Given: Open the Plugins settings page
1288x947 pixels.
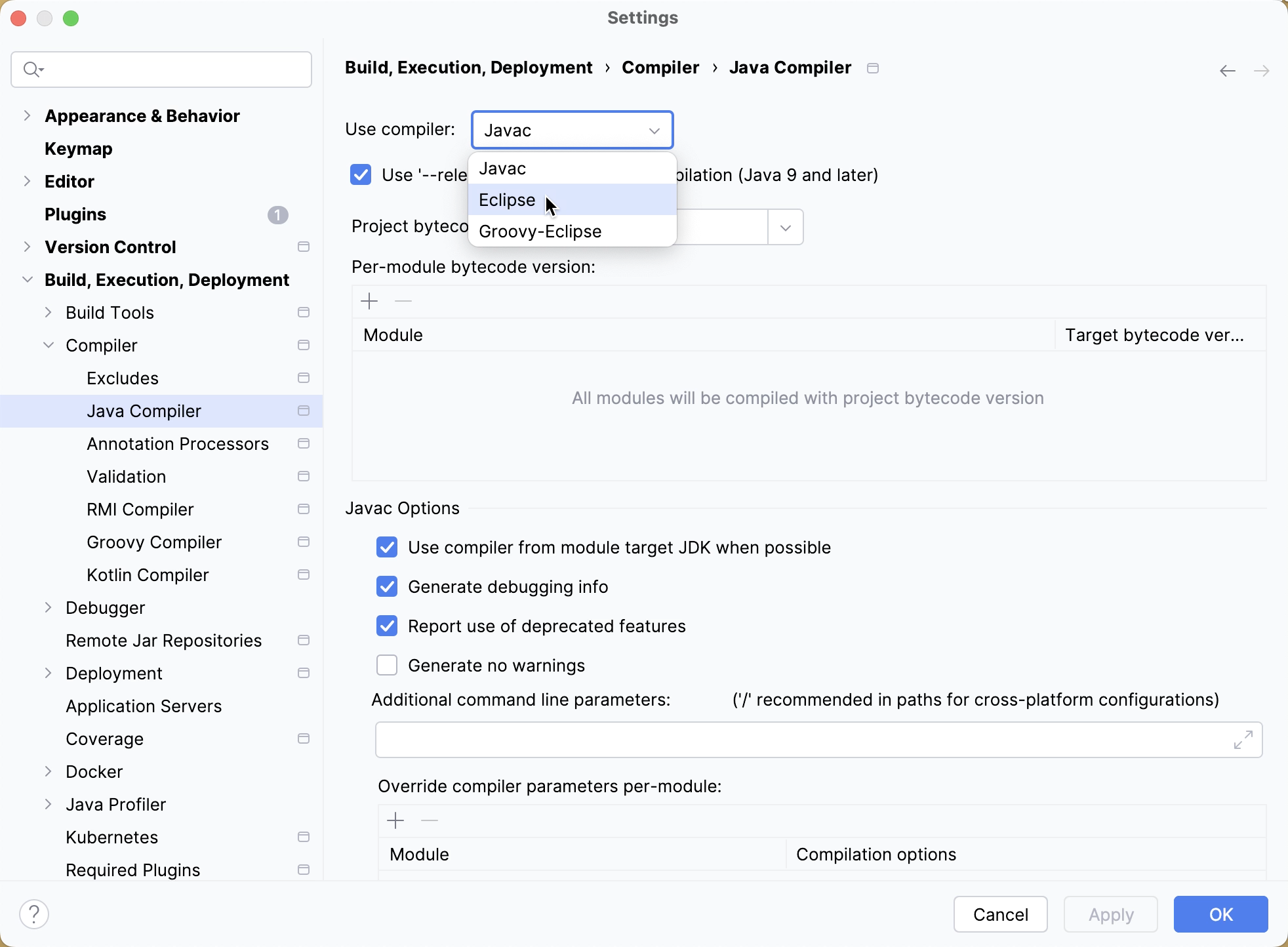Looking at the screenshot, I should click(75, 214).
